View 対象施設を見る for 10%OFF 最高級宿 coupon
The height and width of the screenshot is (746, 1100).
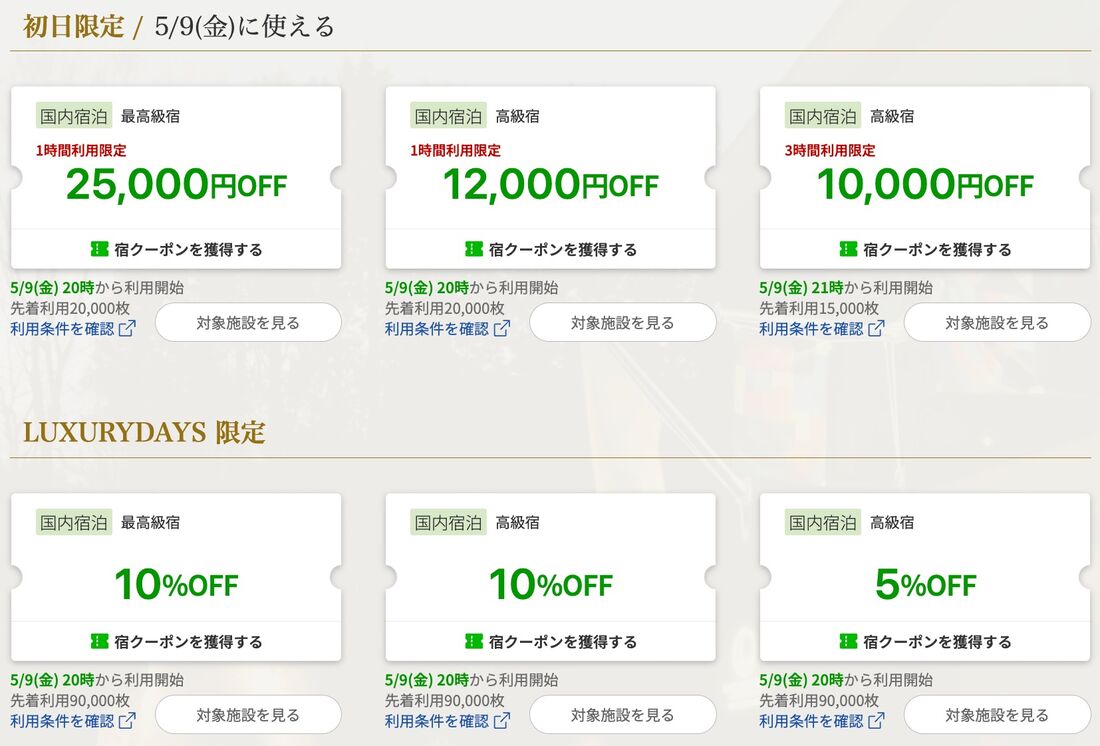click(248, 715)
